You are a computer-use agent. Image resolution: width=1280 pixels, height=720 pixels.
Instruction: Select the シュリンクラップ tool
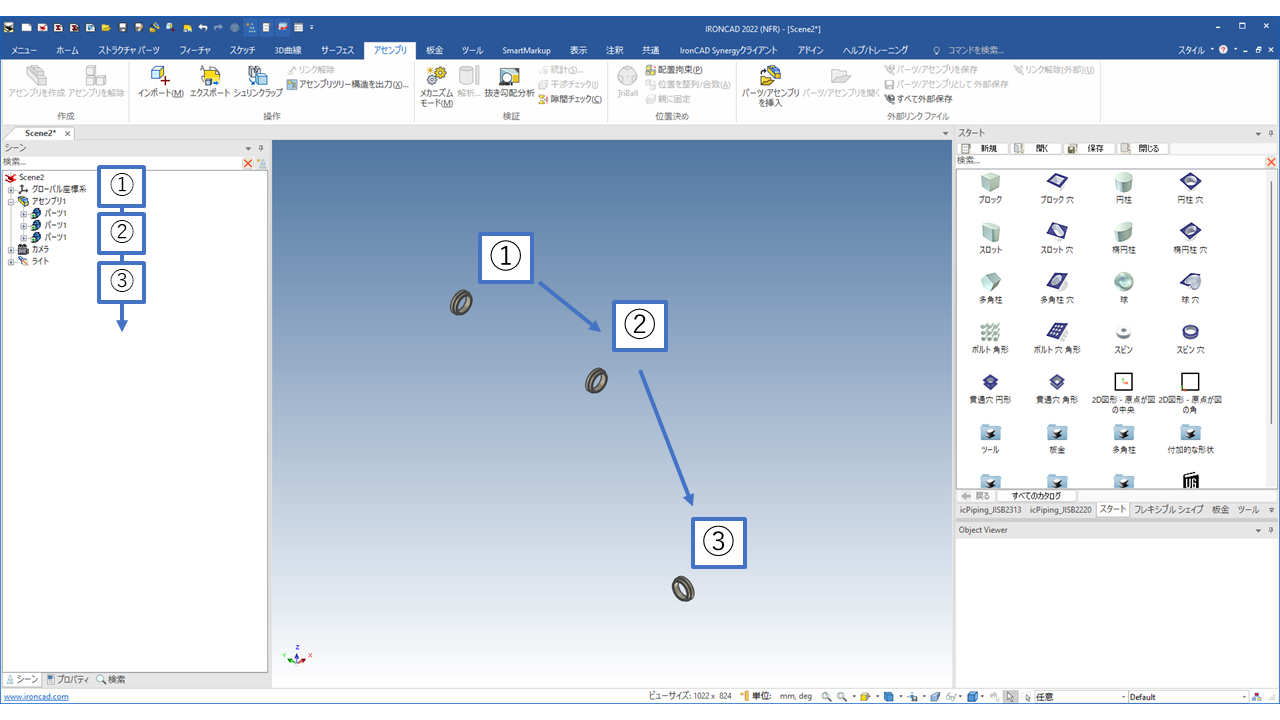pos(258,80)
